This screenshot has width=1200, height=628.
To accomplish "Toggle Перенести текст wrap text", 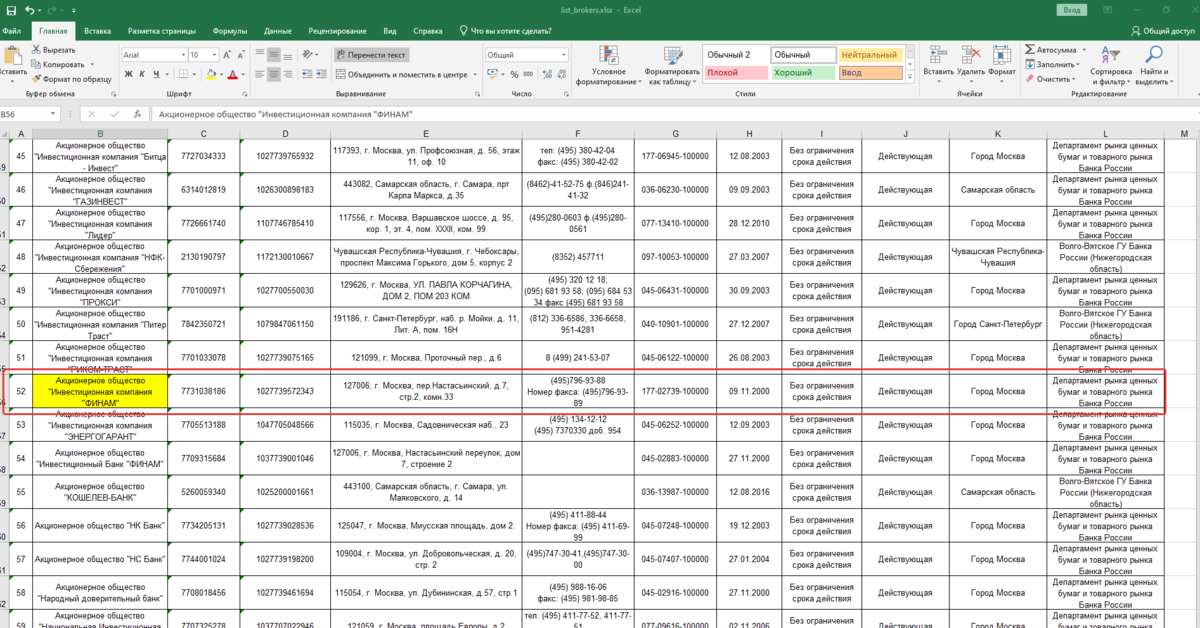I will 370,55.
